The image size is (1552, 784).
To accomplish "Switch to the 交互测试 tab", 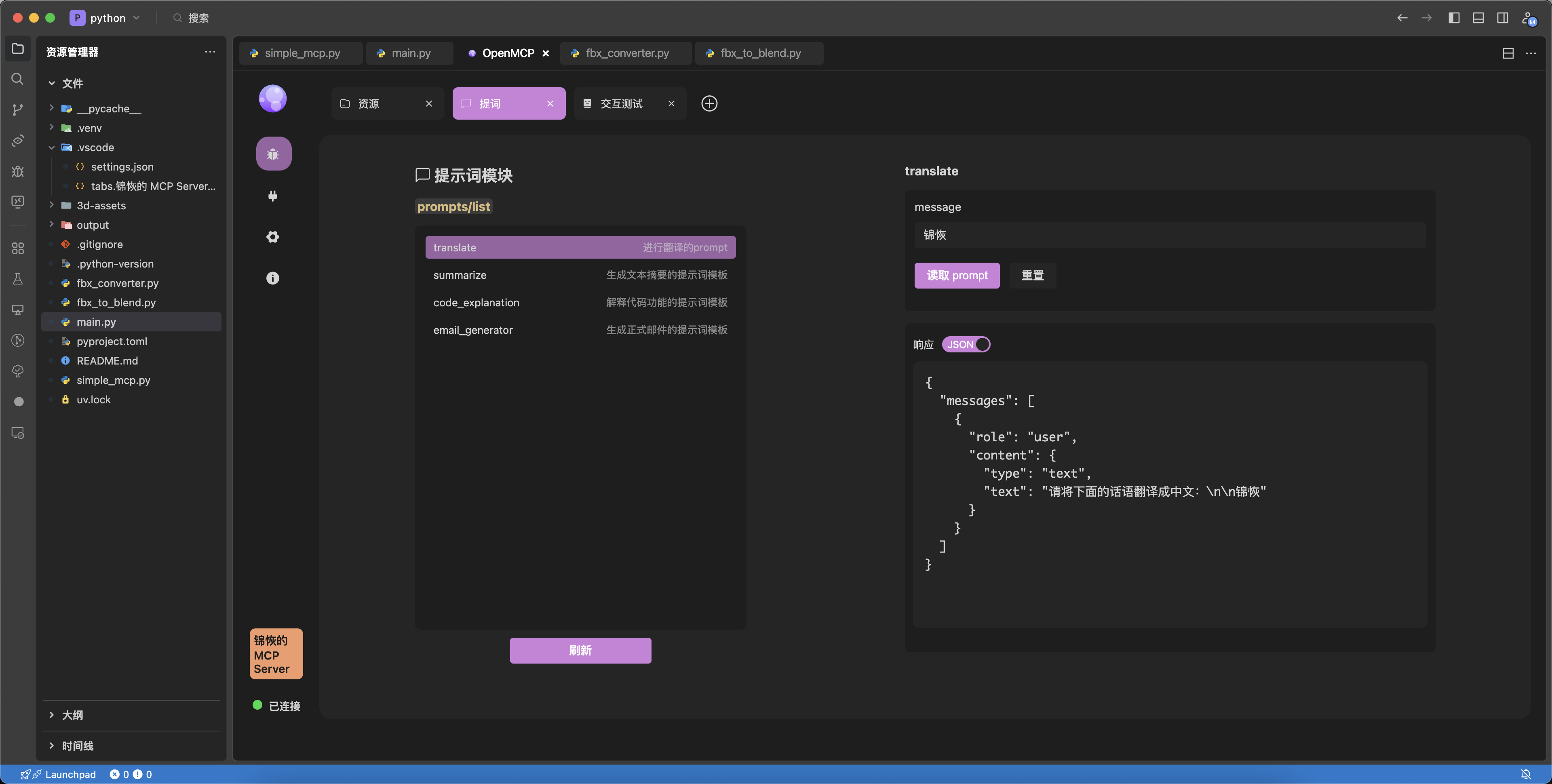I will [621, 103].
